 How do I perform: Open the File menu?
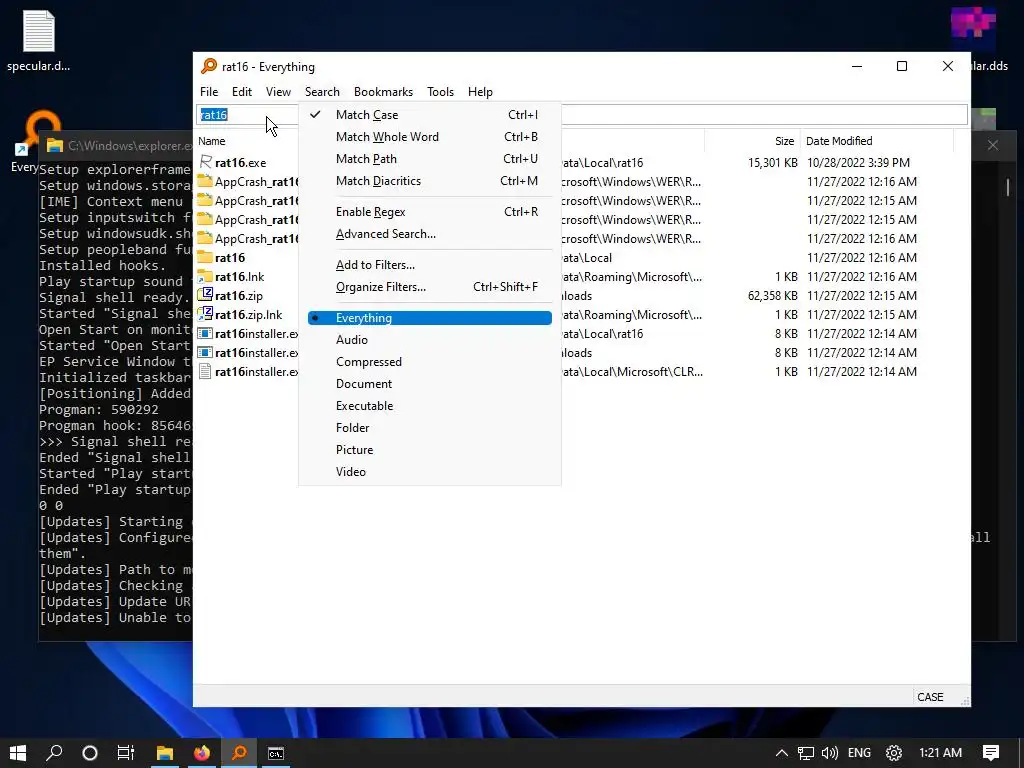coord(209,92)
